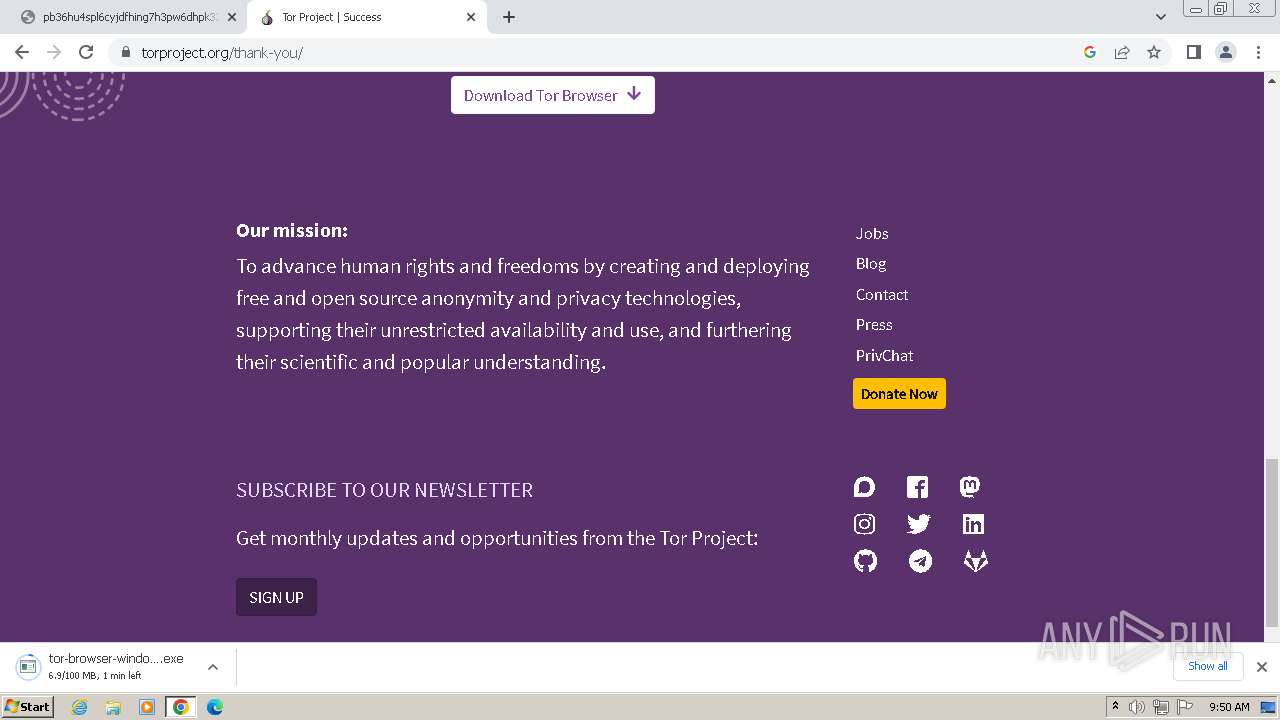Image resolution: width=1280 pixels, height=720 pixels.
Task: Toggle the browser side panel
Action: (1193, 52)
